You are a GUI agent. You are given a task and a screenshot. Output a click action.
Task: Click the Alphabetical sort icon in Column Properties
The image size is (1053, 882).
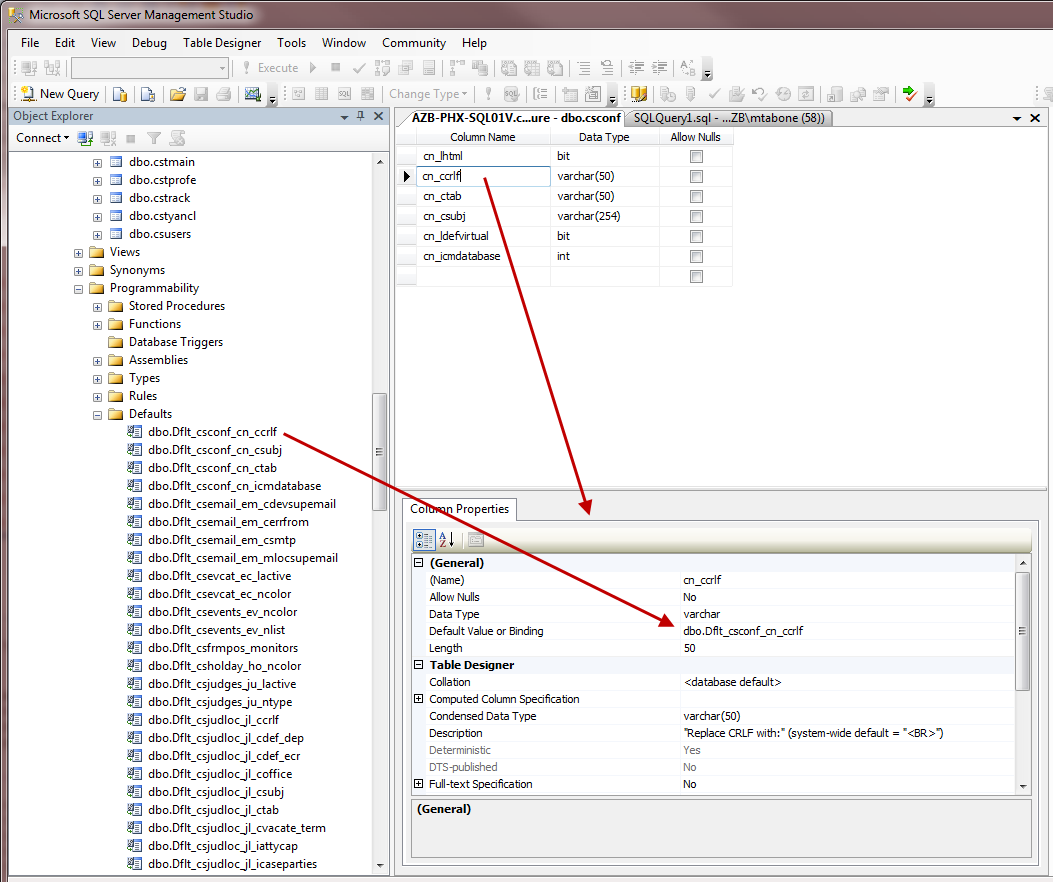point(447,540)
